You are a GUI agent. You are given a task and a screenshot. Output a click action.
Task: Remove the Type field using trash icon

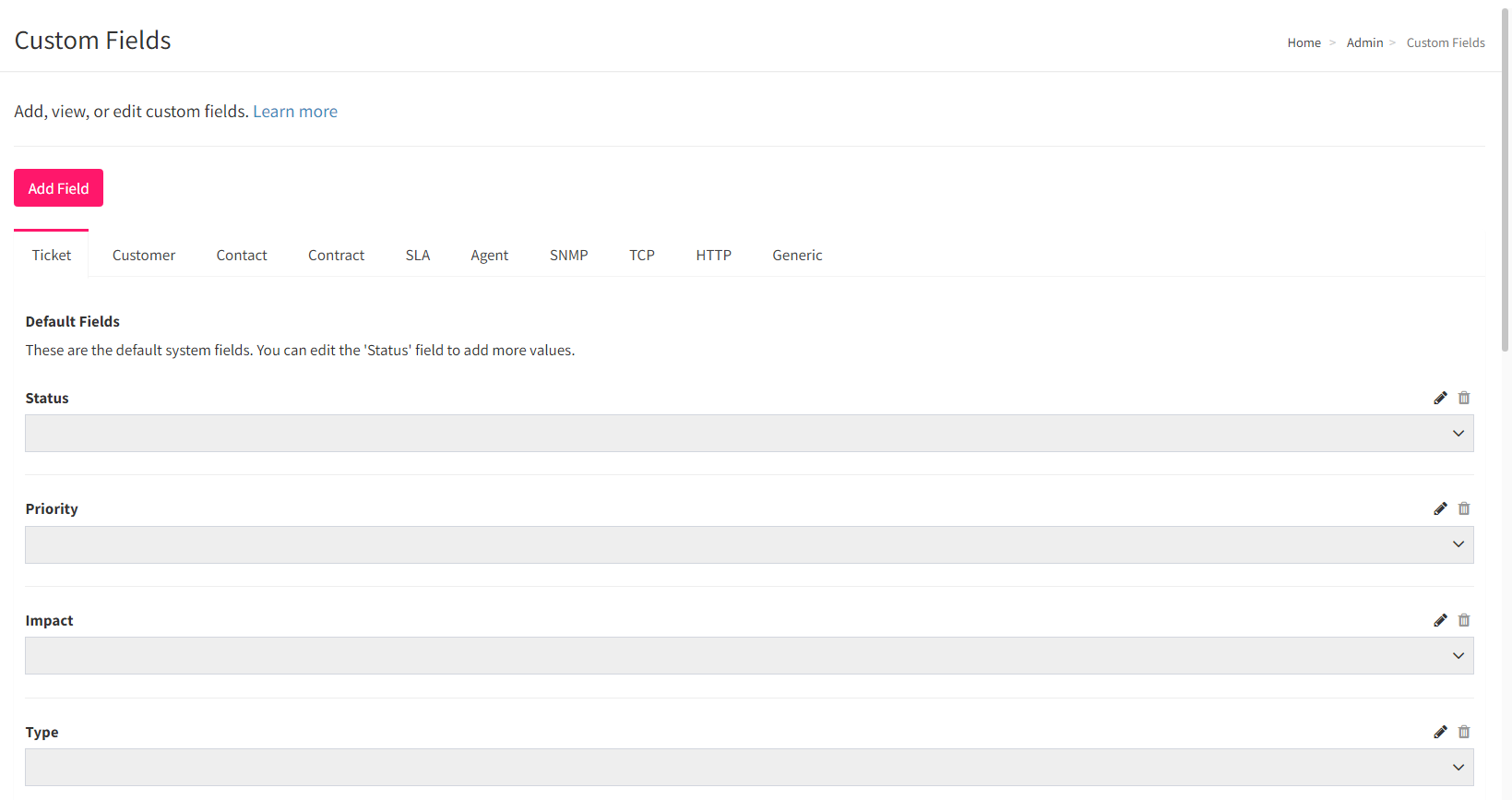1464,732
